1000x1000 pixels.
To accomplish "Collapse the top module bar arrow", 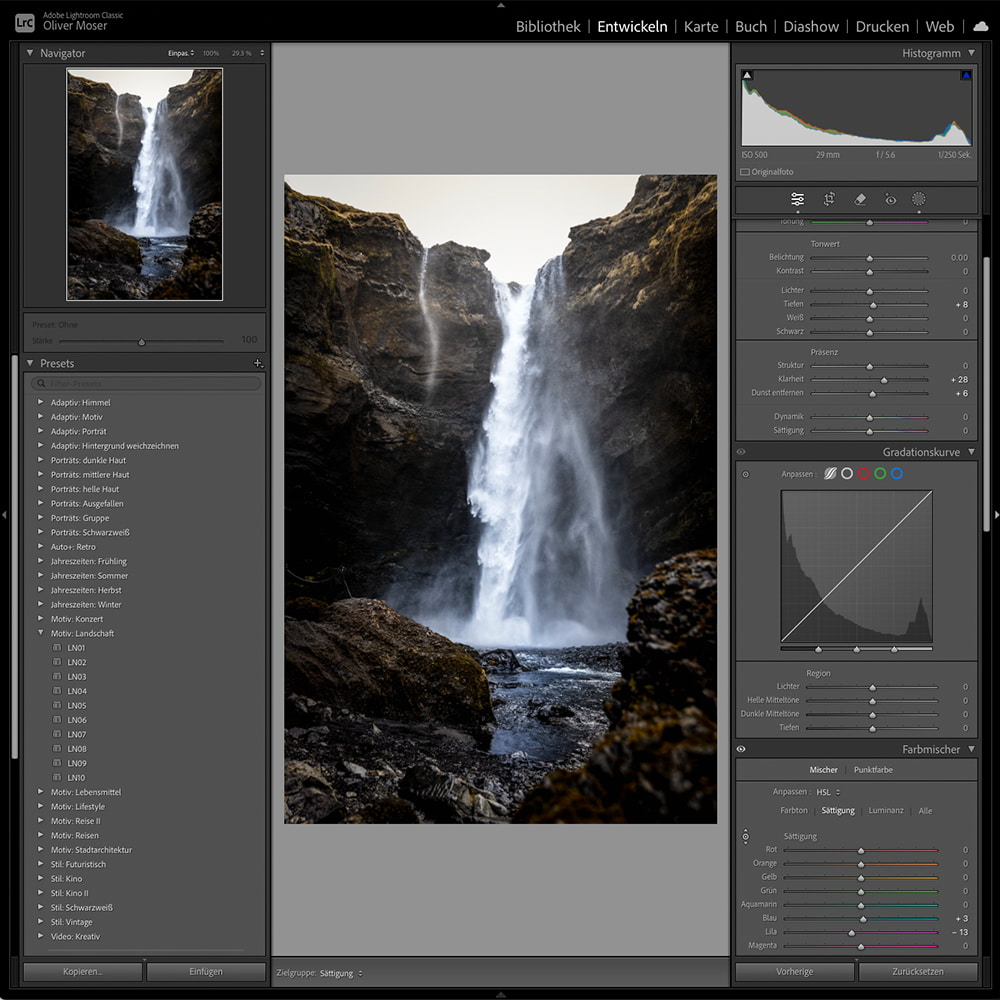I will coord(501,5).
